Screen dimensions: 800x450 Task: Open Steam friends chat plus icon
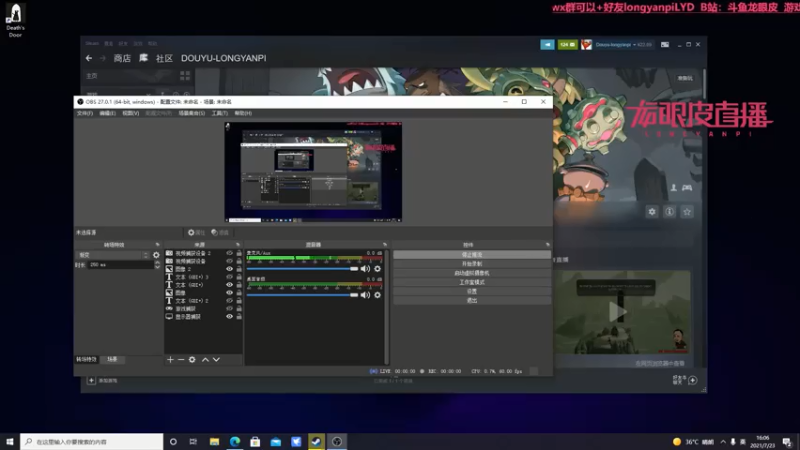(x=692, y=380)
